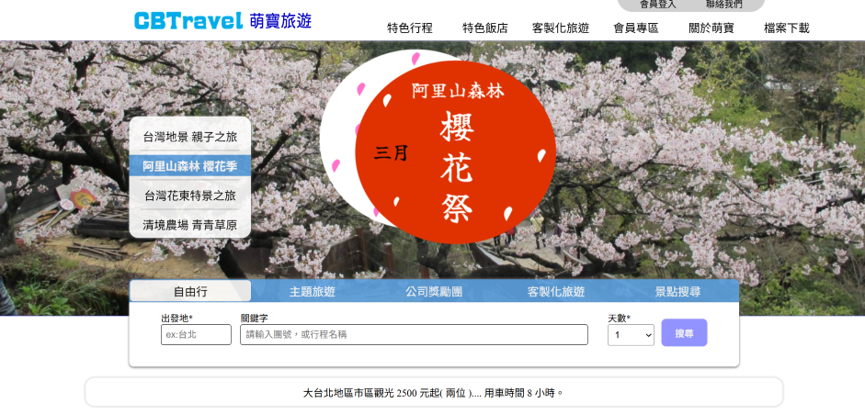Click the purple 搜尋 button
865x414 pixels.
[x=684, y=333]
